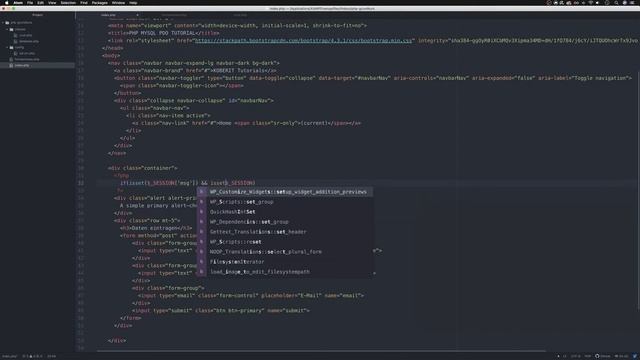Open the Atom application menu

click(x=18, y=2)
